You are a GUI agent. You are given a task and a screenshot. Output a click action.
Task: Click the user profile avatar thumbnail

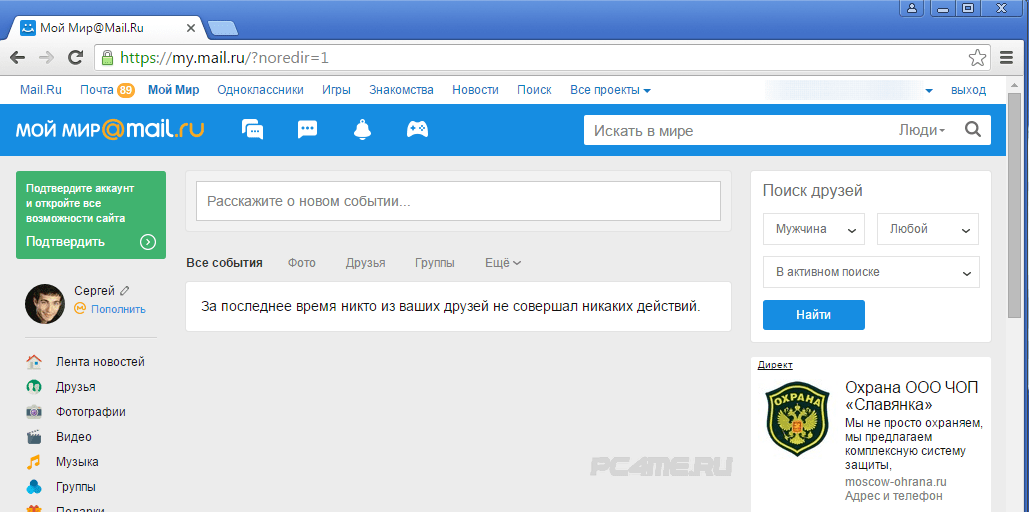pos(45,304)
